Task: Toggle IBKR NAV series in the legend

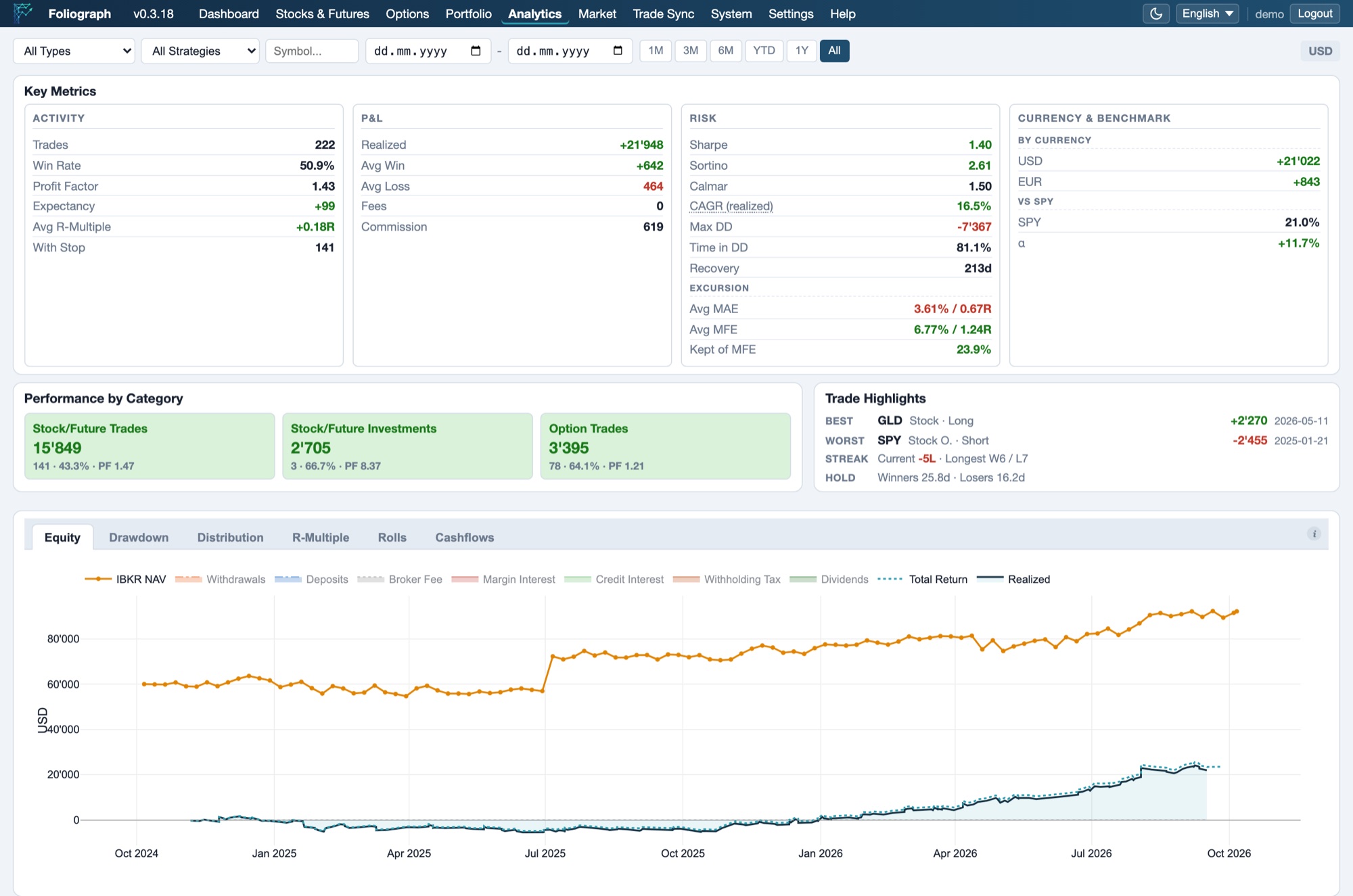Action: [x=125, y=579]
